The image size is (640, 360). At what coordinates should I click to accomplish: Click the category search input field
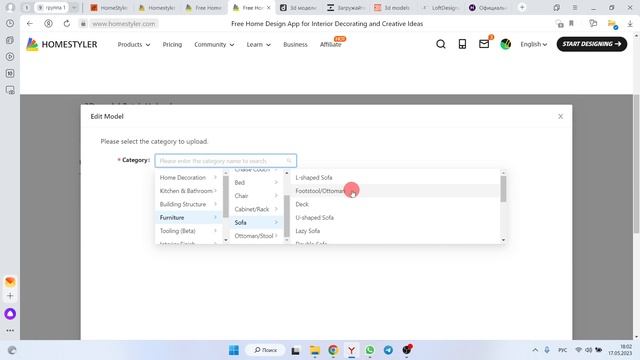(x=225, y=161)
